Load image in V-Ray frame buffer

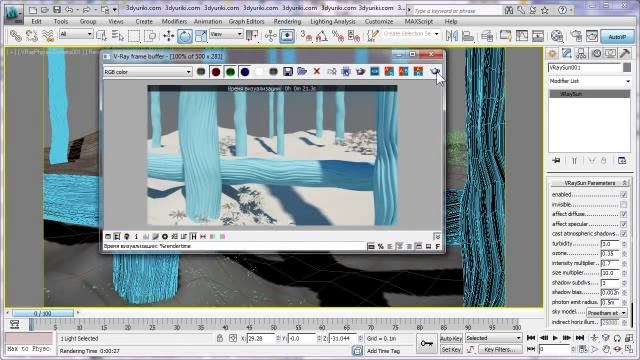[x=302, y=72]
